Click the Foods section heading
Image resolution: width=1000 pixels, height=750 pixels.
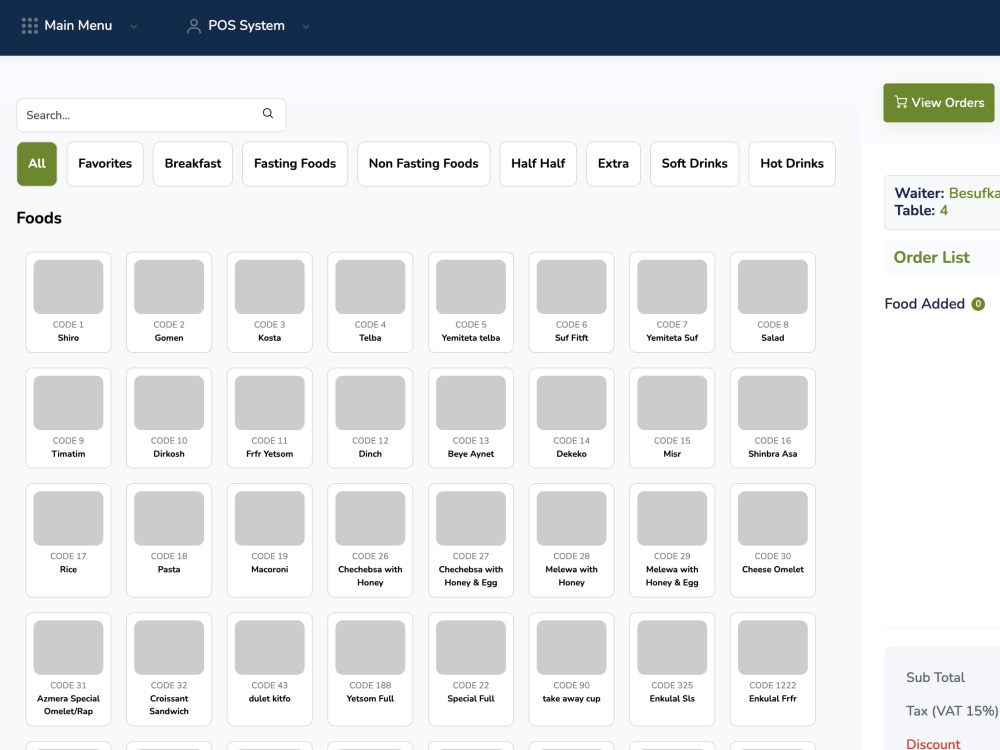point(39,218)
